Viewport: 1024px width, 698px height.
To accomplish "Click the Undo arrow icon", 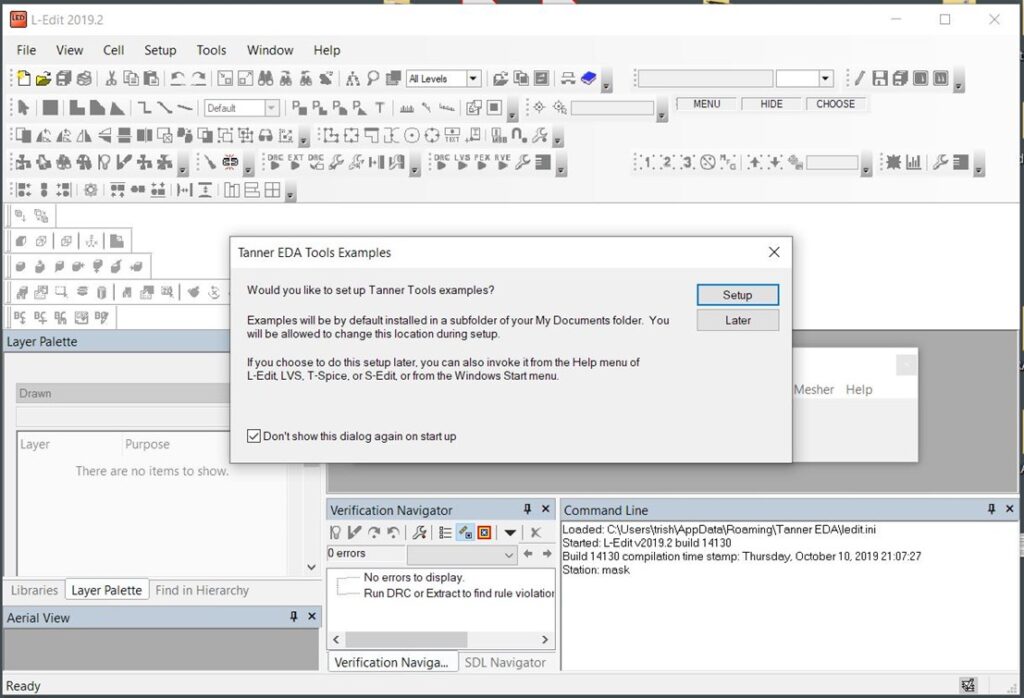I will pos(177,78).
